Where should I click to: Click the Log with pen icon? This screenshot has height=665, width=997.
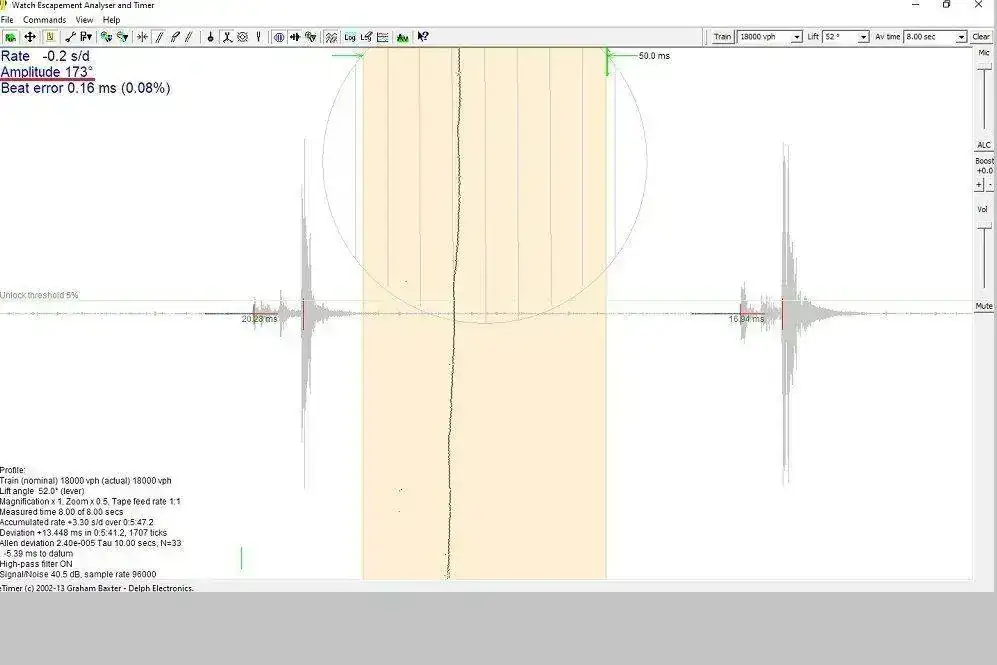(366, 37)
